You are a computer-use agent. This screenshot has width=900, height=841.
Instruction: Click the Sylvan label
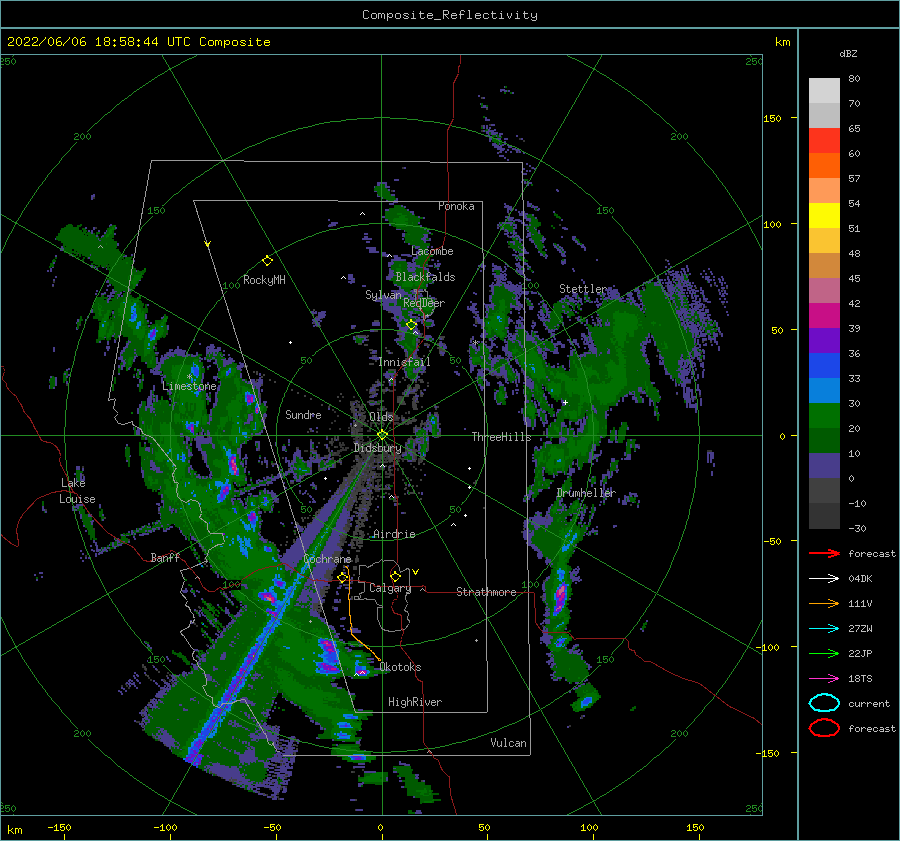click(383, 294)
